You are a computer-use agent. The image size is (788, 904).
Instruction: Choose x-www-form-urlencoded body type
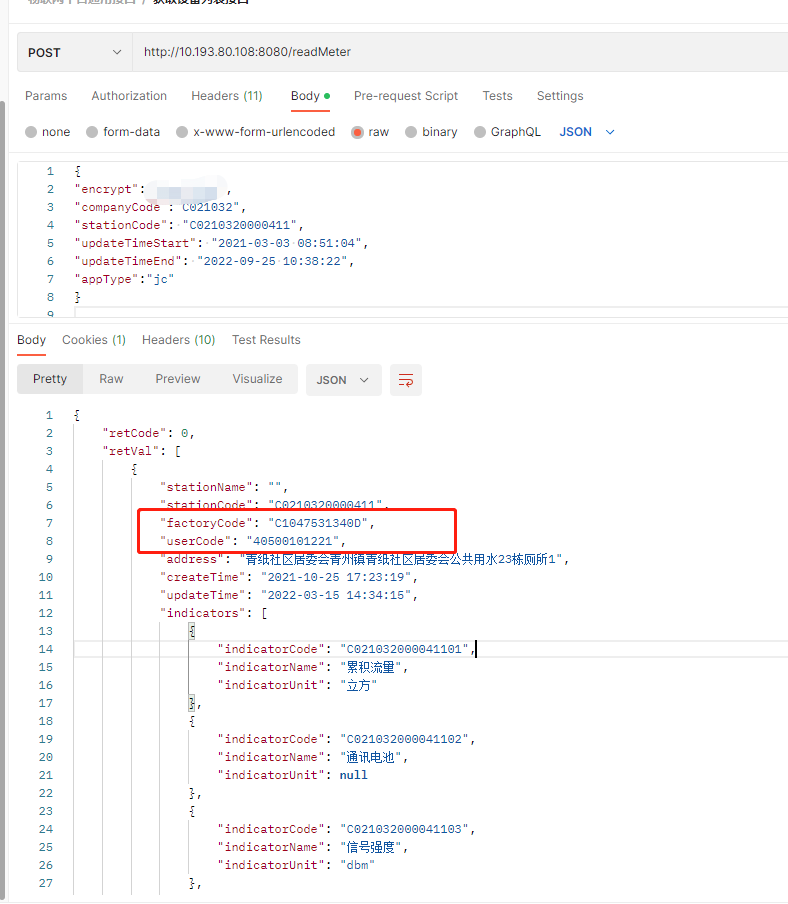pos(182,132)
